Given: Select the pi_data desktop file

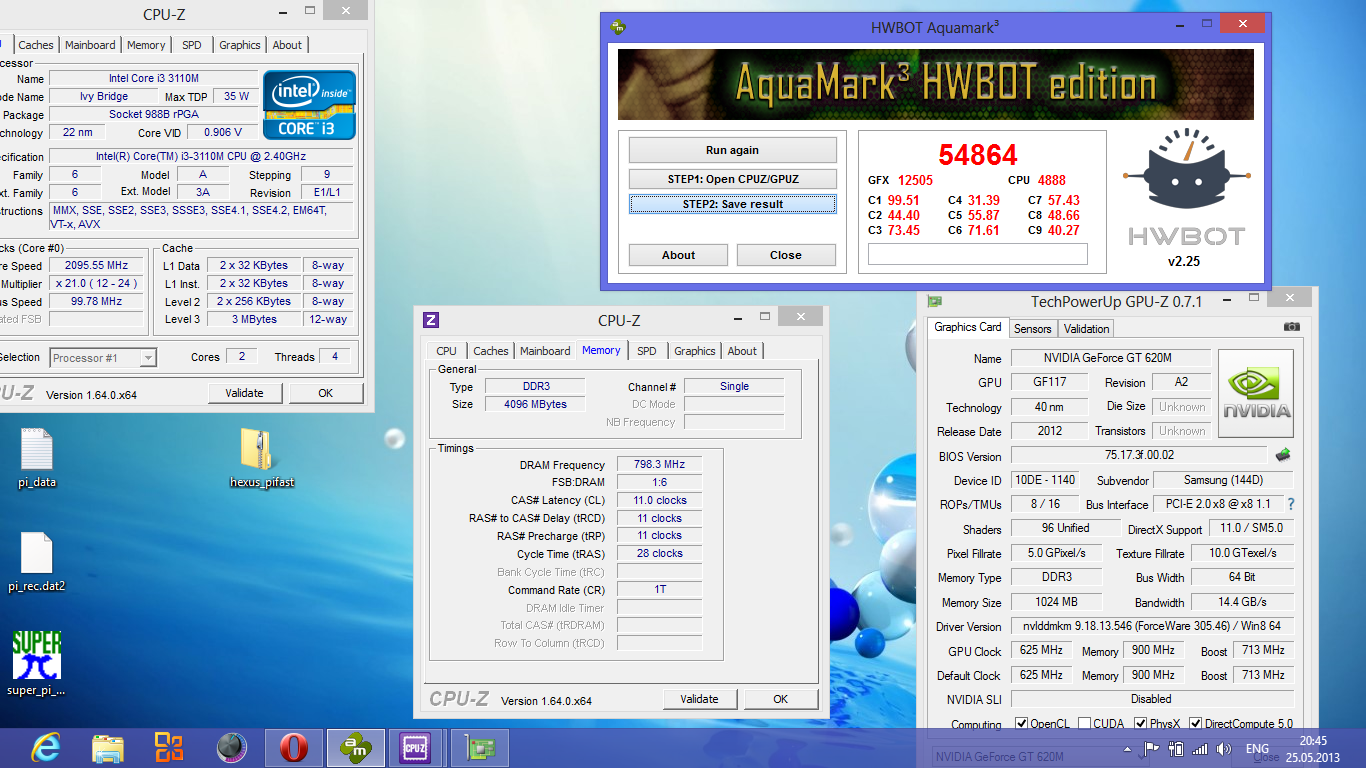Looking at the screenshot, I should [x=37, y=458].
